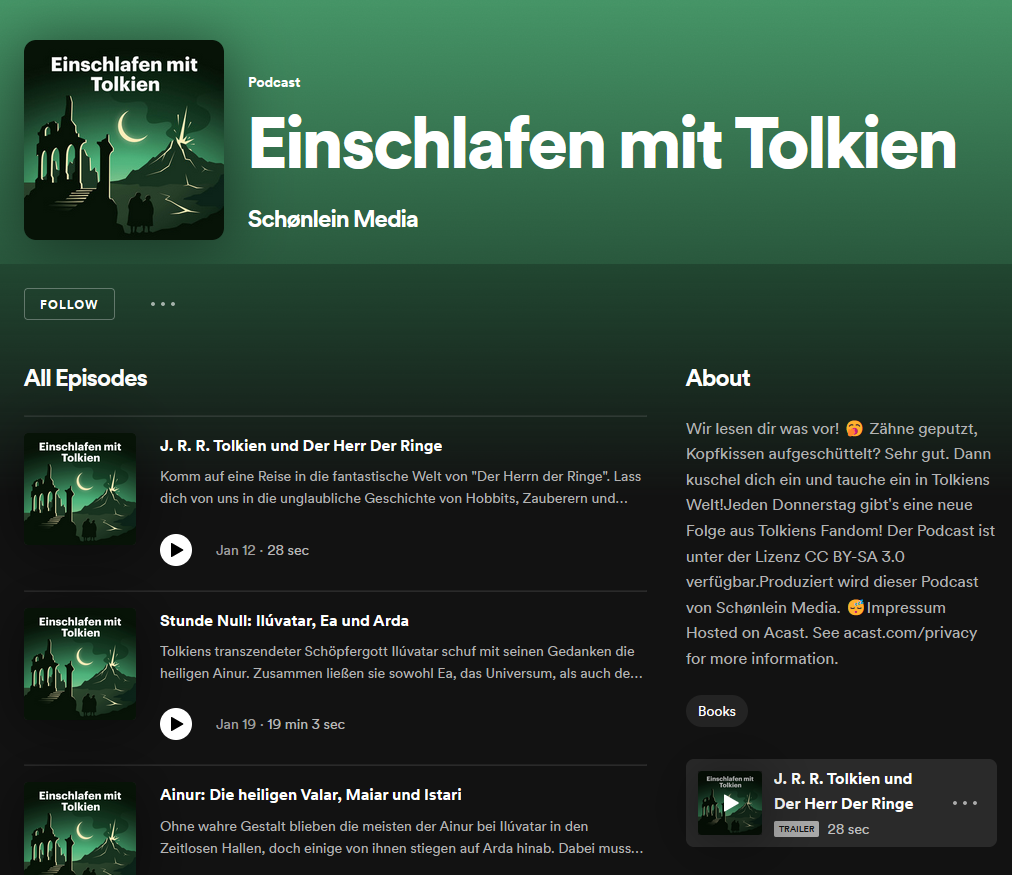Open the trailer title in the card
The height and width of the screenshot is (875, 1012).
click(x=843, y=791)
